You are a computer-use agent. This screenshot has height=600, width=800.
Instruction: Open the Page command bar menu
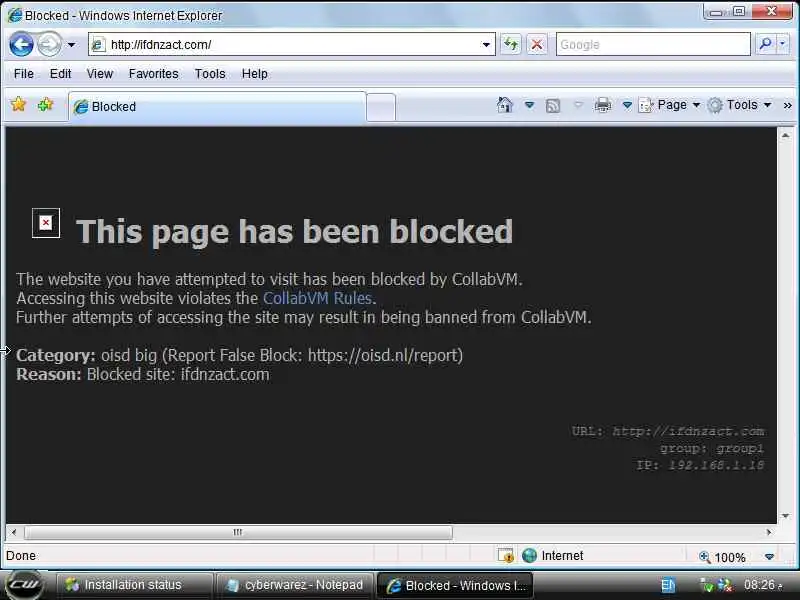(x=669, y=105)
